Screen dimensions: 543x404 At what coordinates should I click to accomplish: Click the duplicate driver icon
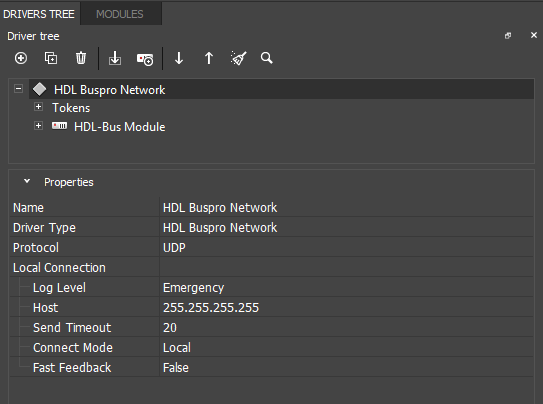[51, 58]
